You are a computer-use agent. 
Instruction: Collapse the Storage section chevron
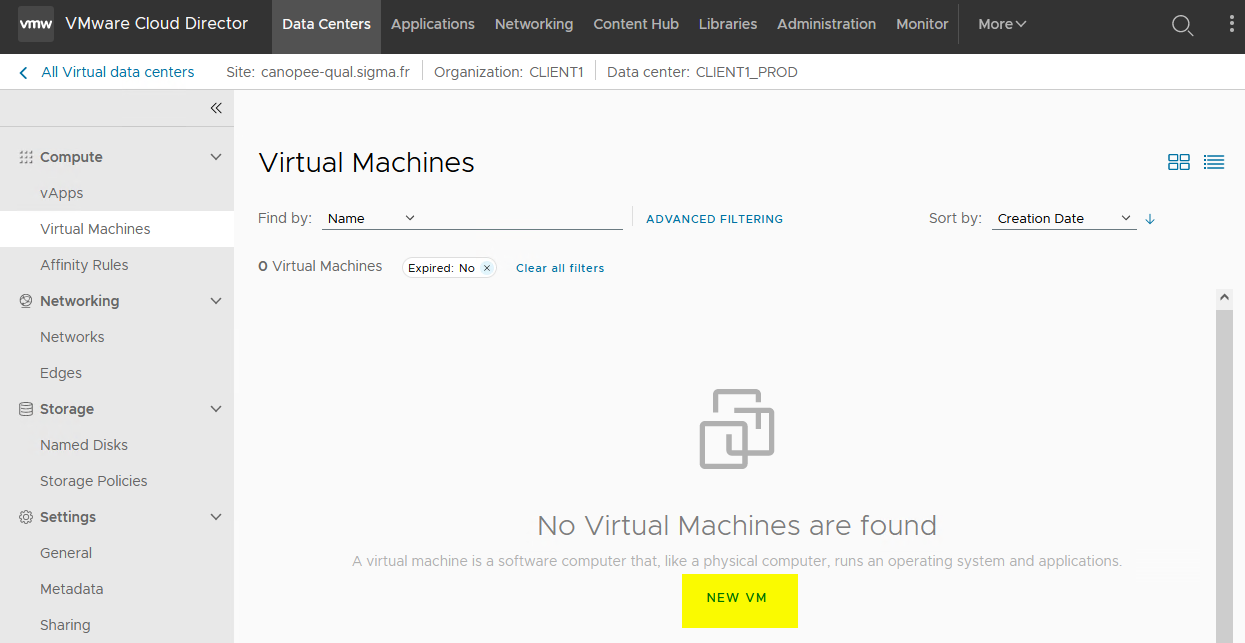216,409
